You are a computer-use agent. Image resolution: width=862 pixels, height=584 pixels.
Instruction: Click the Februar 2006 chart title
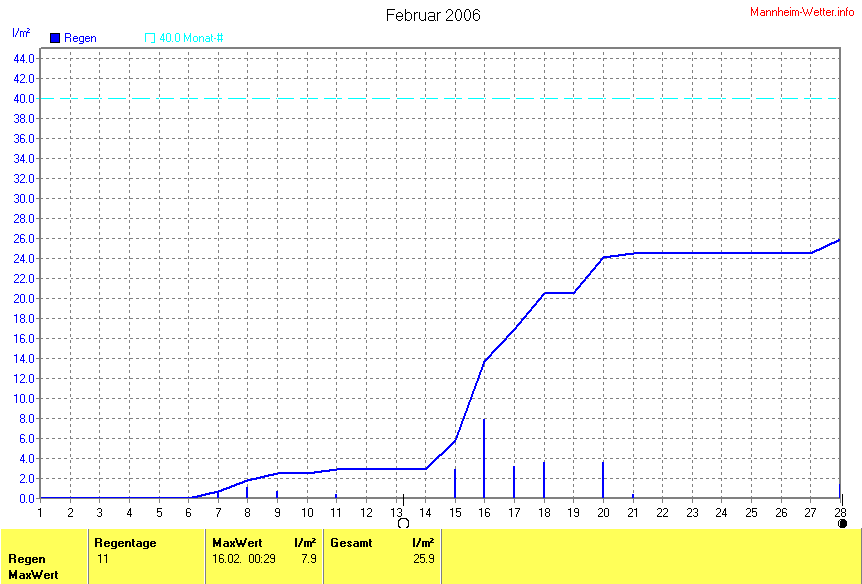point(432,15)
